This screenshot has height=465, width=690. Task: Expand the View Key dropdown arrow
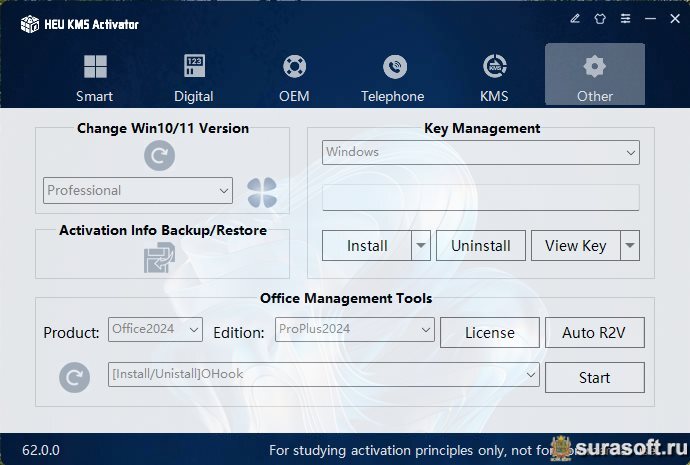click(630, 245)
